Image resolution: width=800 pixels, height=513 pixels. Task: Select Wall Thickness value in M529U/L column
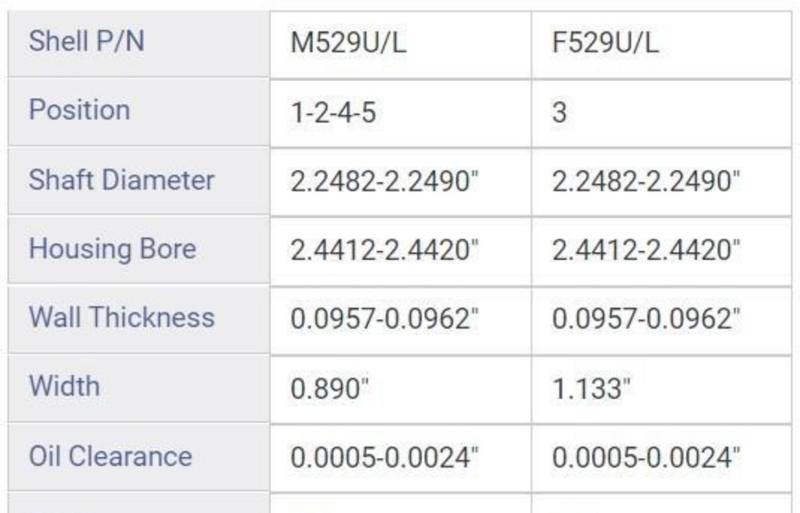pos(385,319)
